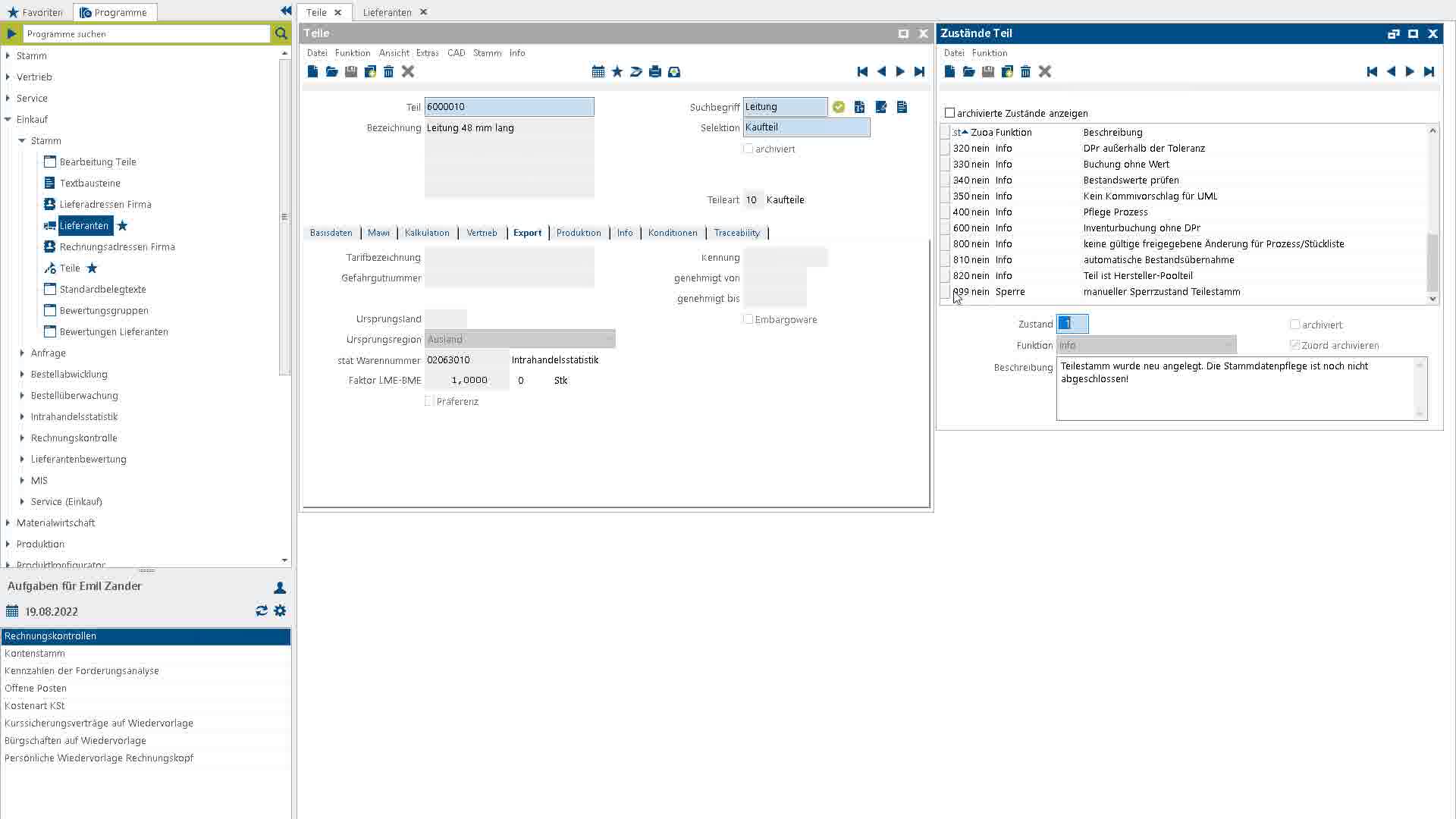Expand the Bestellabwicklung tree node
Viewport: 1456px width, 819px height.
click(22, 374)
